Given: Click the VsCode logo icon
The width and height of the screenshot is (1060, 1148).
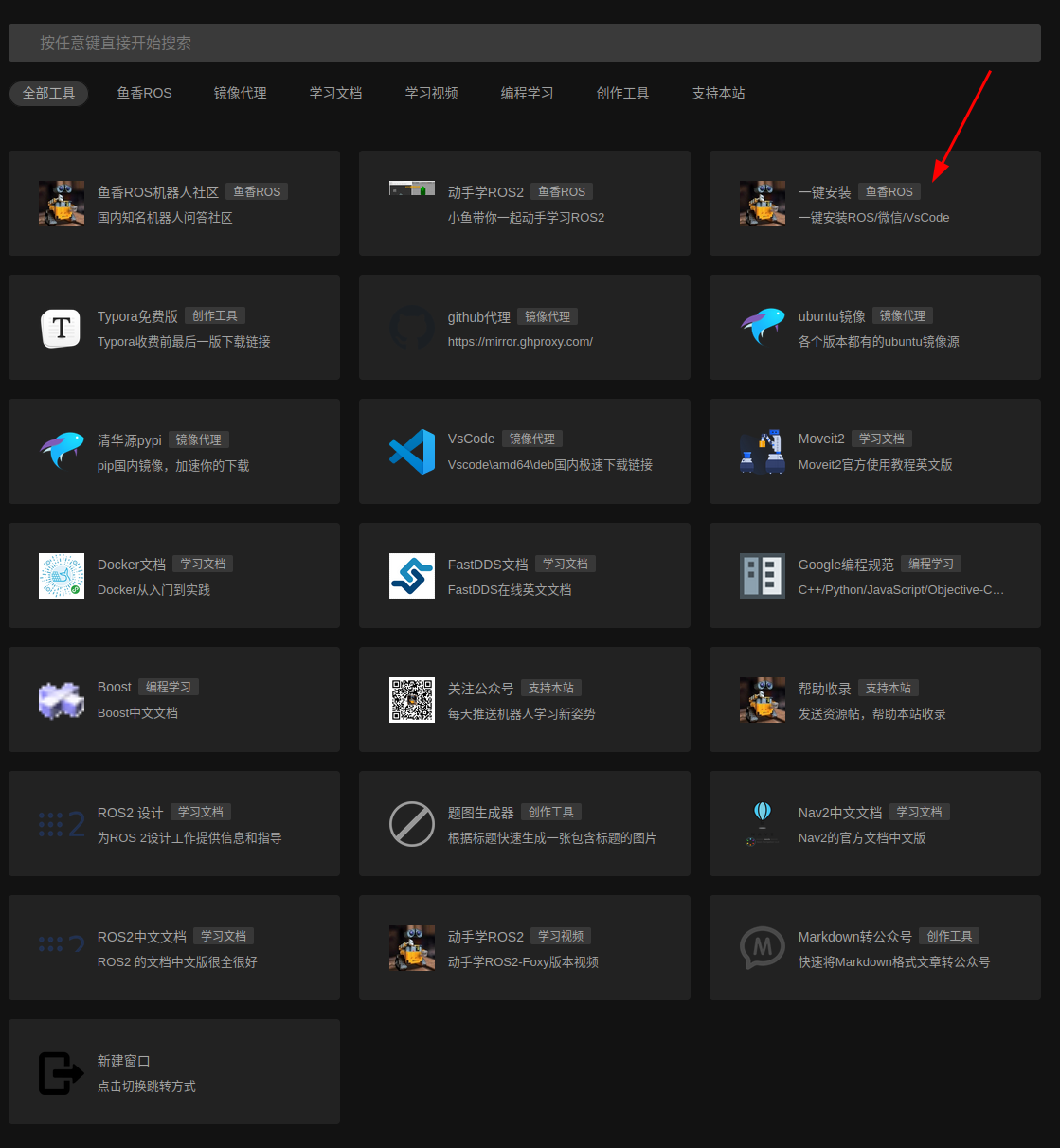Looking at the screenshot, I should tap(412, 452).
